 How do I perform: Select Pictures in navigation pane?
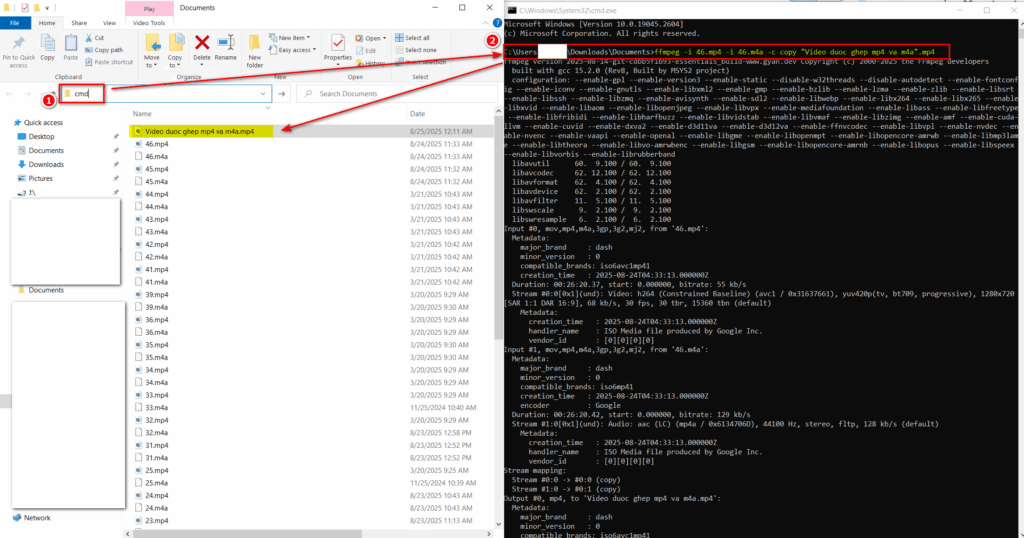click(40, 178)
